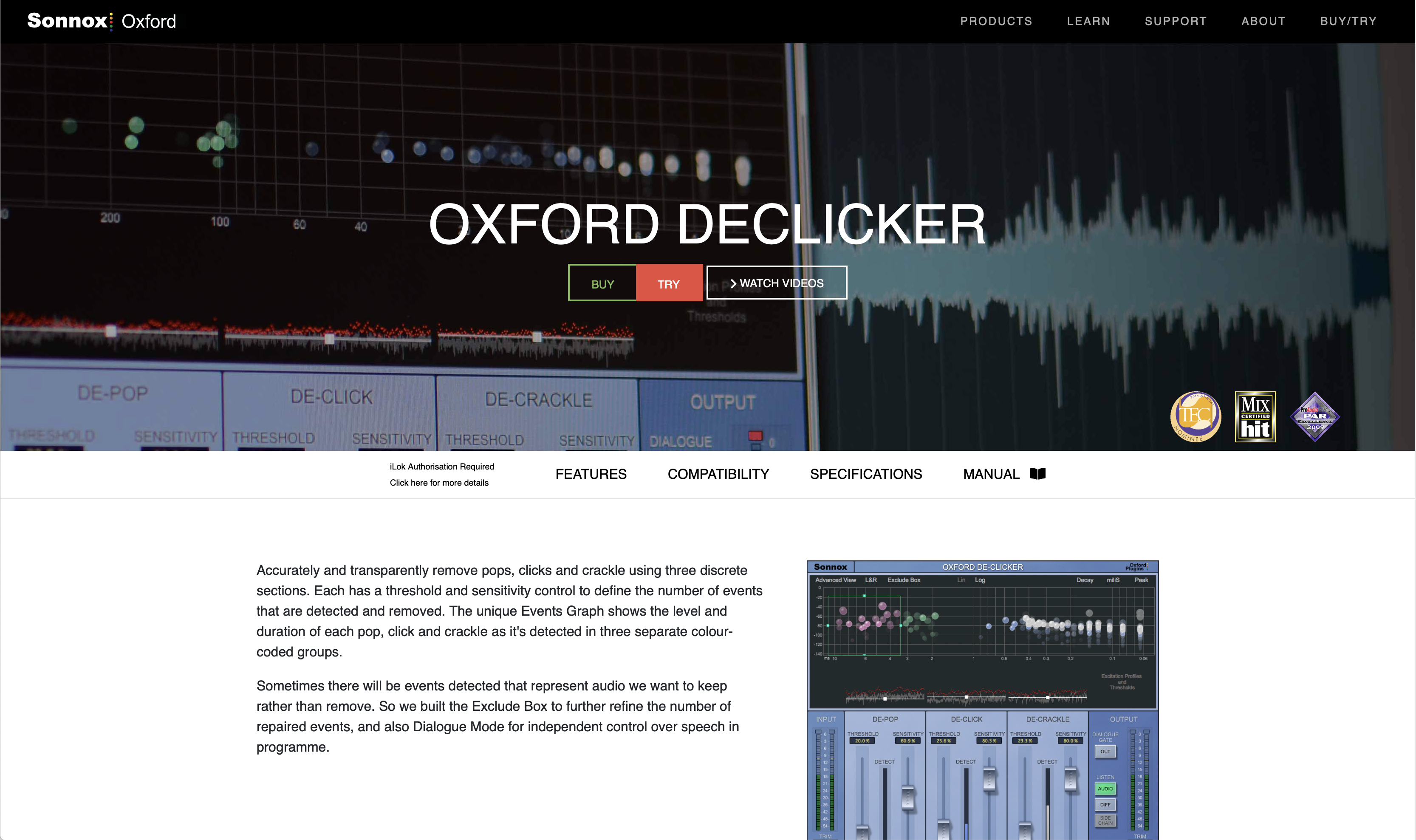1416x840 pixels.
Task: Open the Buy/Try navigation item
Action: 1348,21
